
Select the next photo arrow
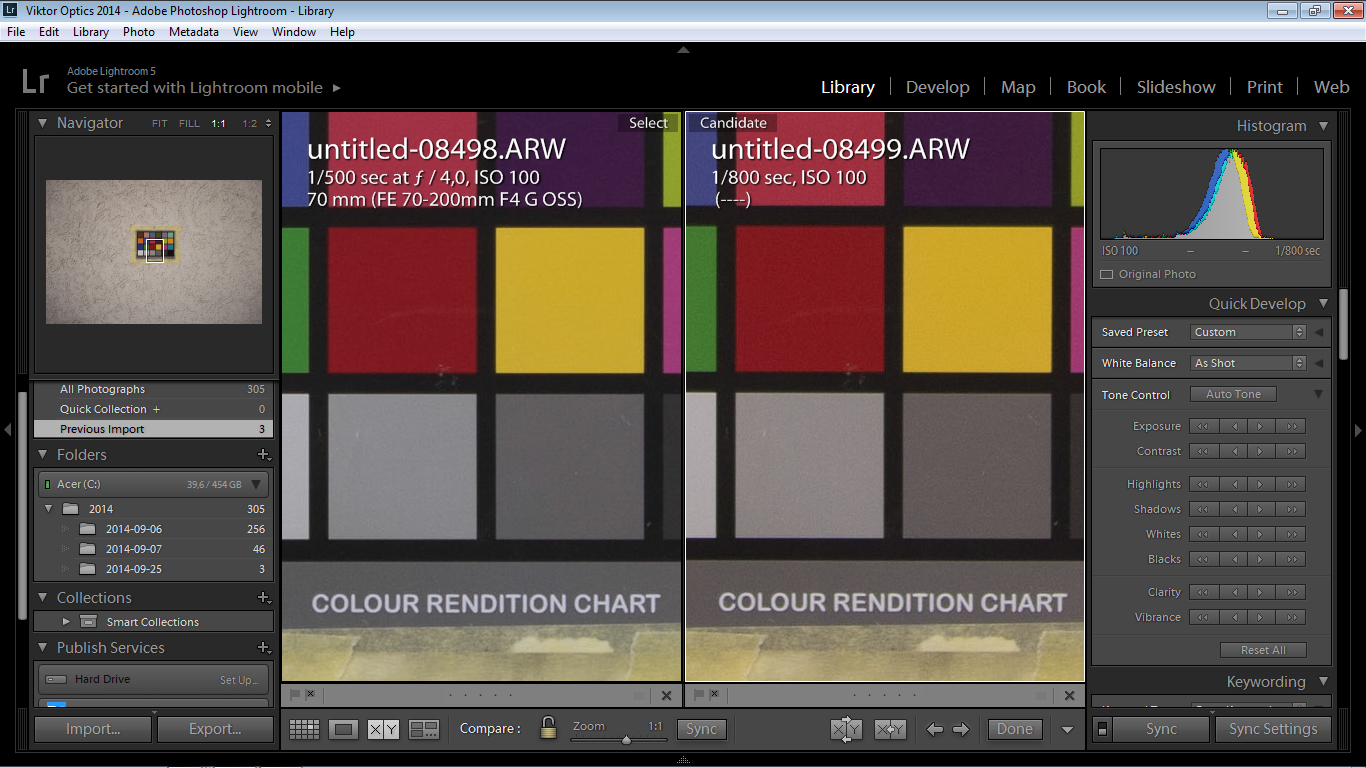[961, 730]
